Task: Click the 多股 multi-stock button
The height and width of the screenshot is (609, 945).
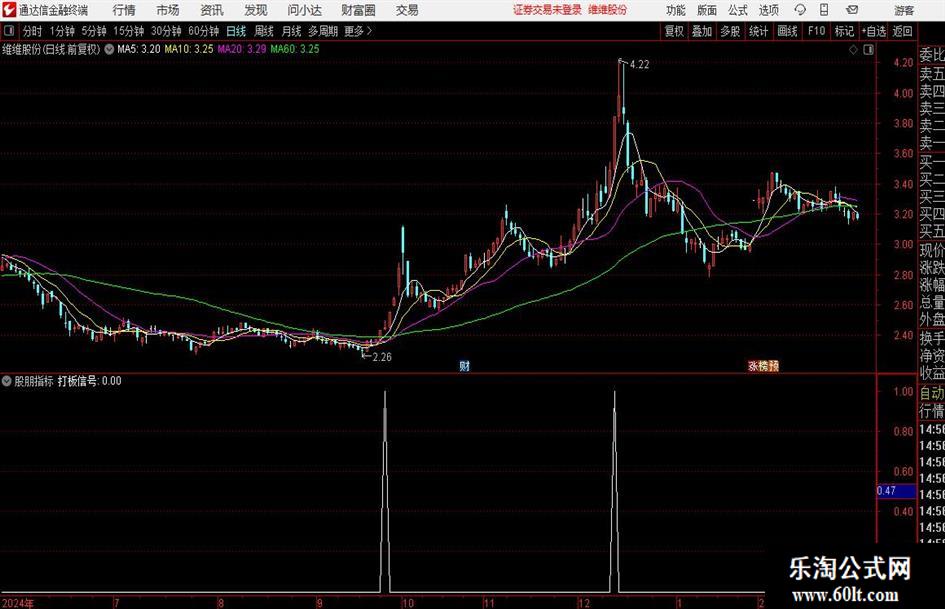Action: (x=730, y=31)
